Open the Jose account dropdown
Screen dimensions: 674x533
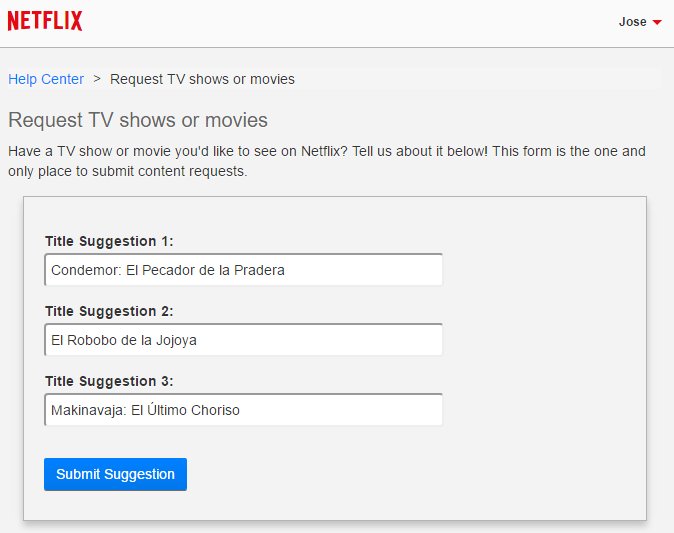[x=640, y=22]
